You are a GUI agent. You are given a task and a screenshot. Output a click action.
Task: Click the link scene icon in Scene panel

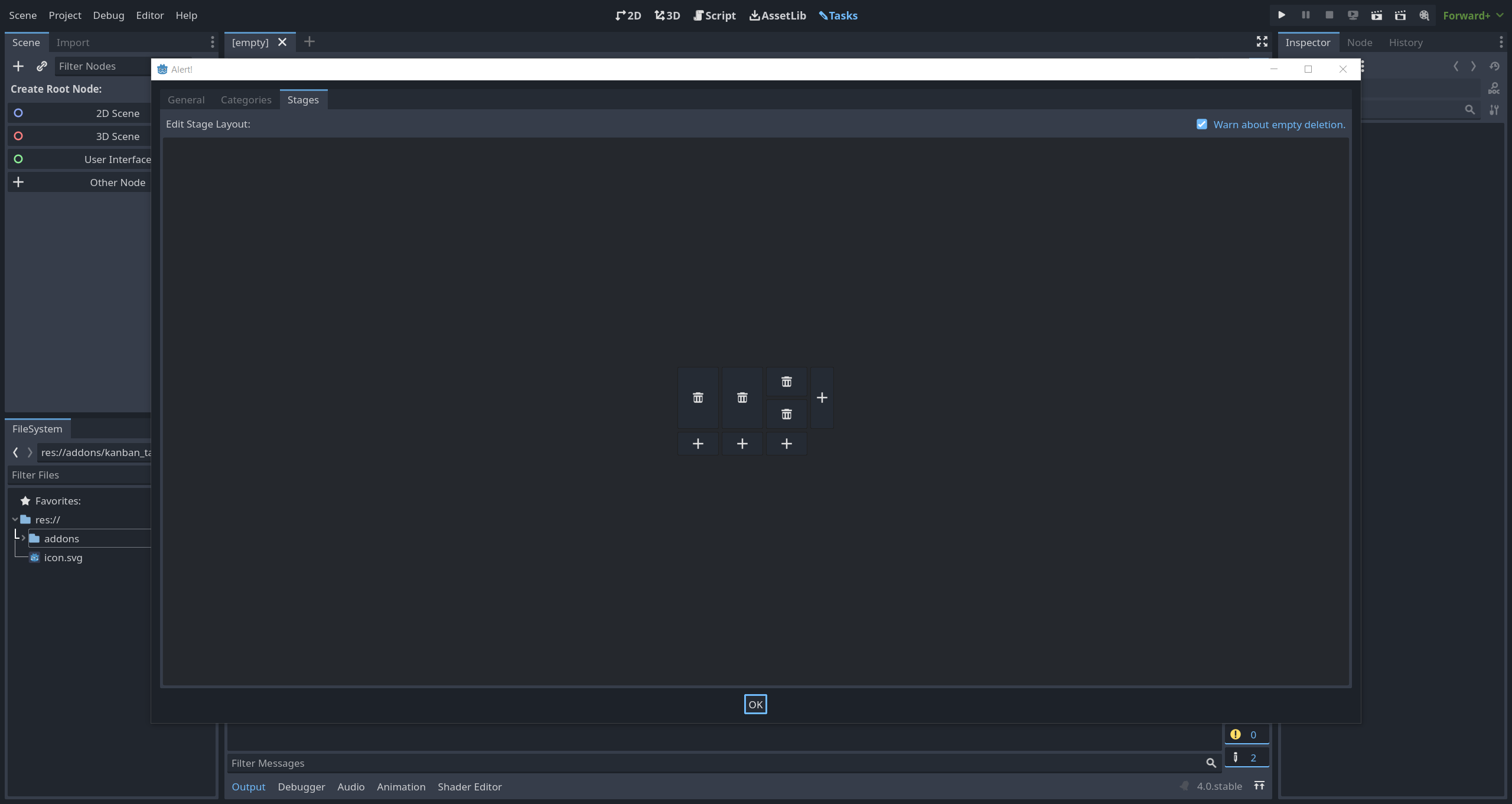pyautogui.click(x=41, y=66)
